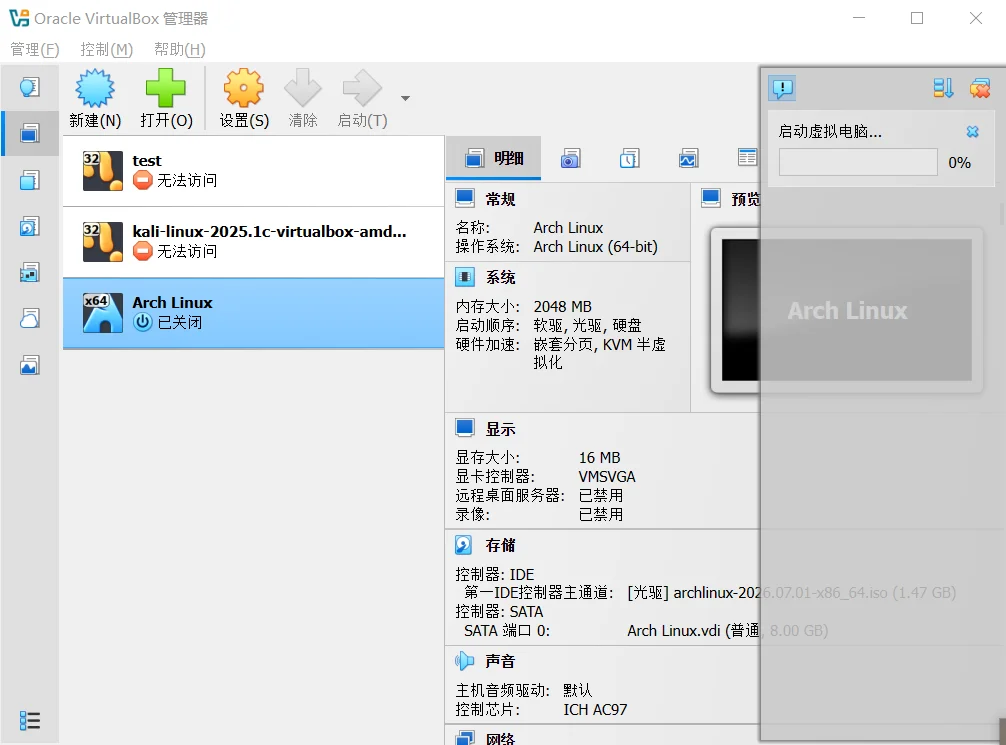The width and height of the screenshot is (1006, 745).
Task: Open 设置(S) settings for the selected machine
Action: point(244,99)
